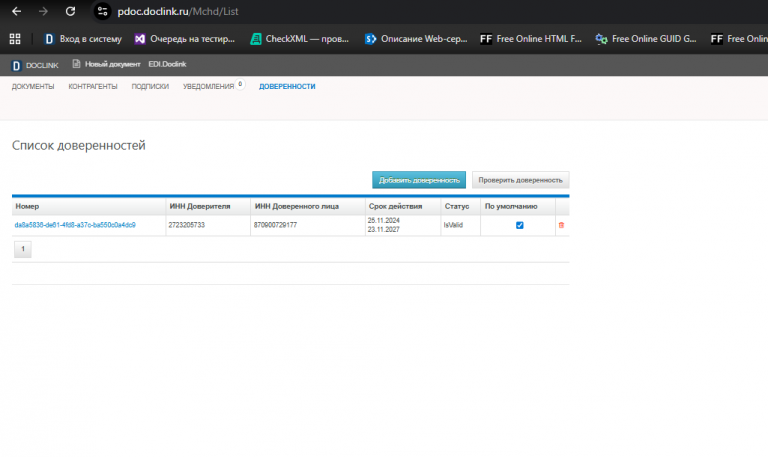Click the date 25.11.2024
The image size is (768, 457).
click(384, 220)
